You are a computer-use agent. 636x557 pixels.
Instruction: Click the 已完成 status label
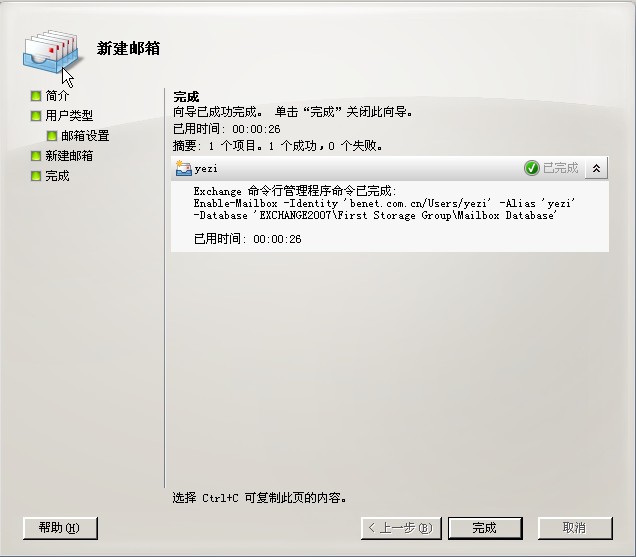(x=561, y=168)
